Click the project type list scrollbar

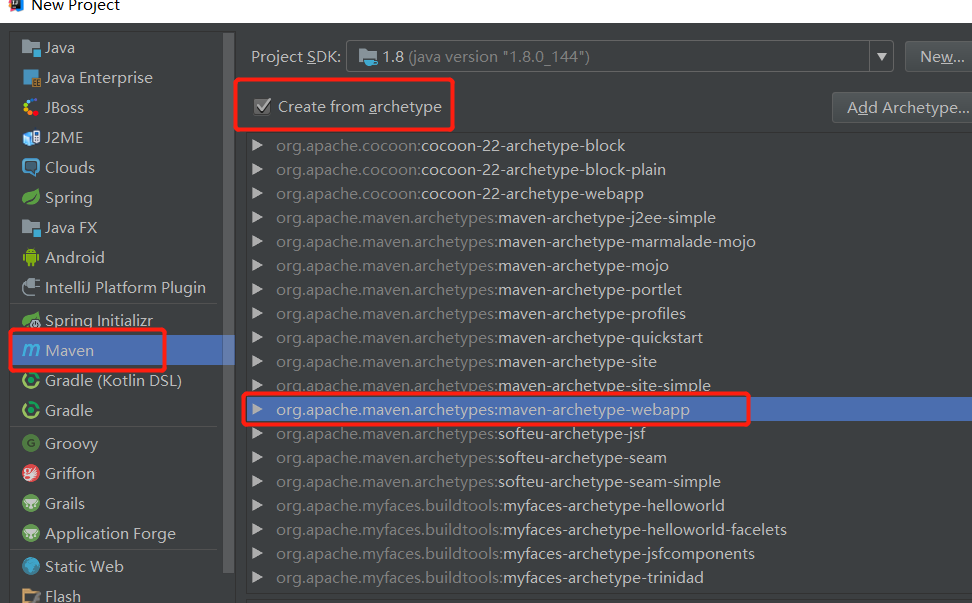[x=228, y=302]
